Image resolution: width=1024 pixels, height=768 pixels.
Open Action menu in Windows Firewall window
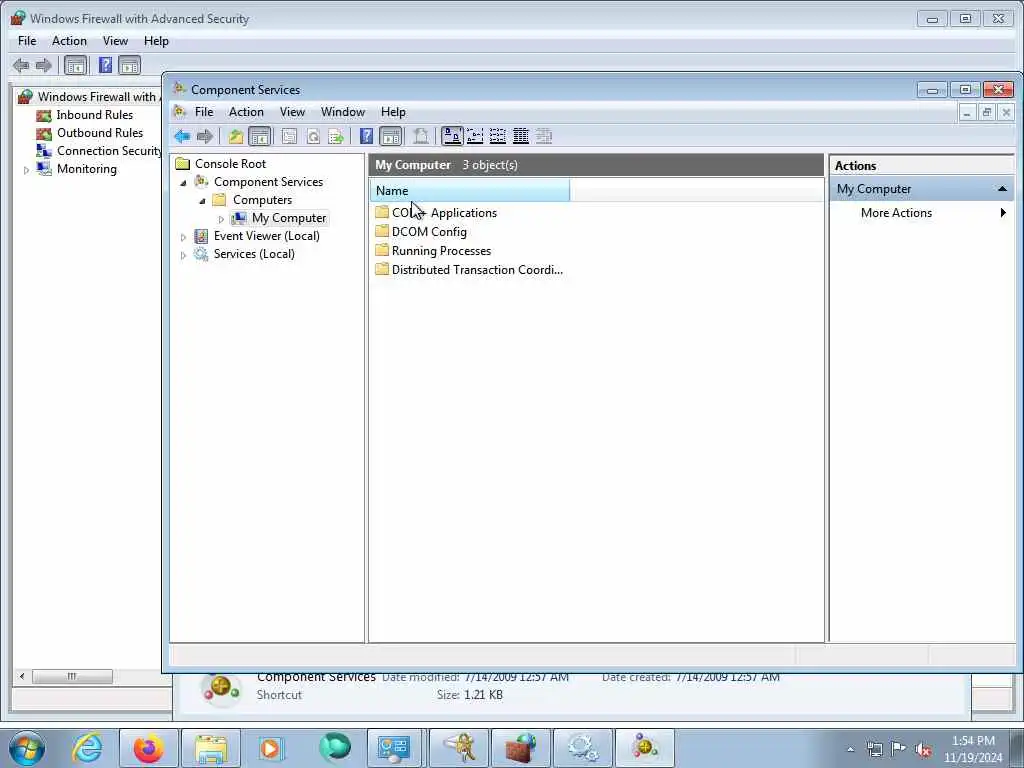69,40
